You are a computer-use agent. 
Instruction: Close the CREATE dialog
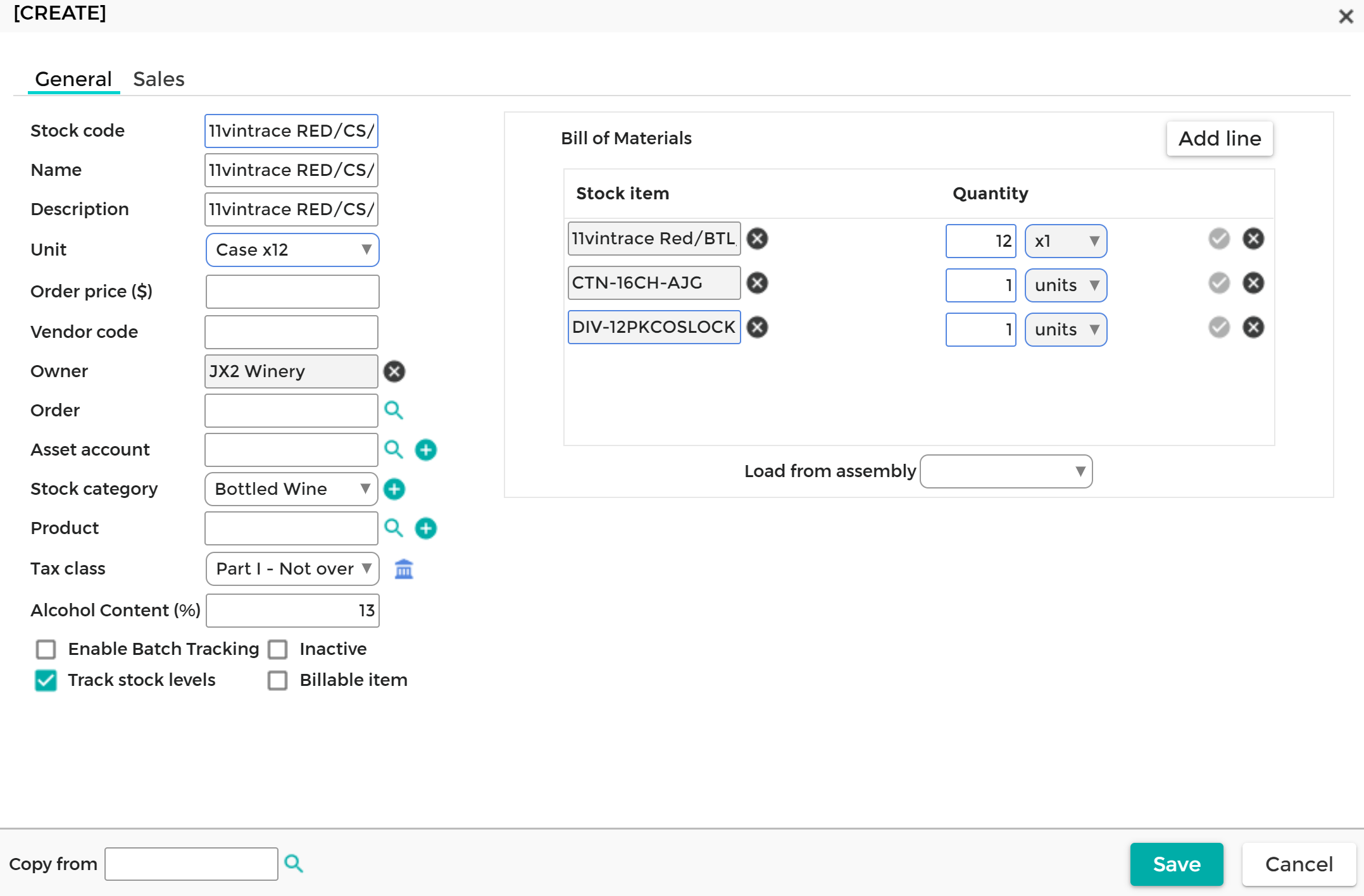coord(1346,16)
